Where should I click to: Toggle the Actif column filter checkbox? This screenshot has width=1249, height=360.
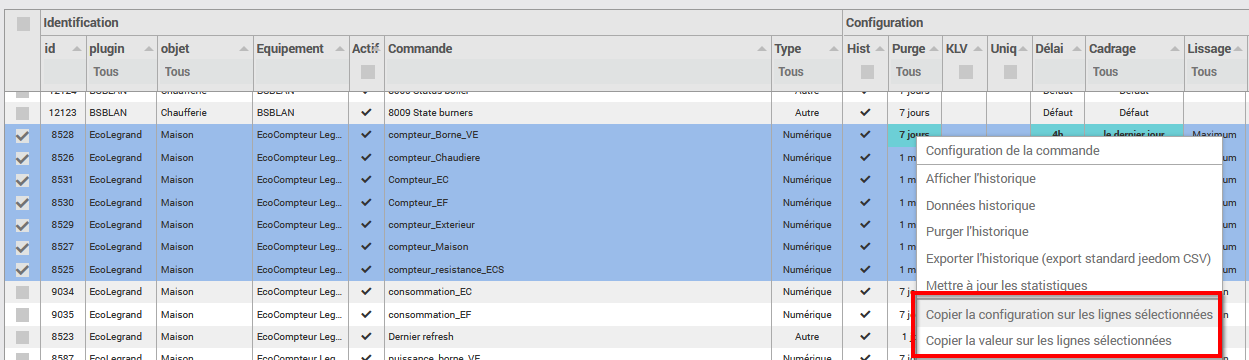pyautogui.click(x=367, y=72)
